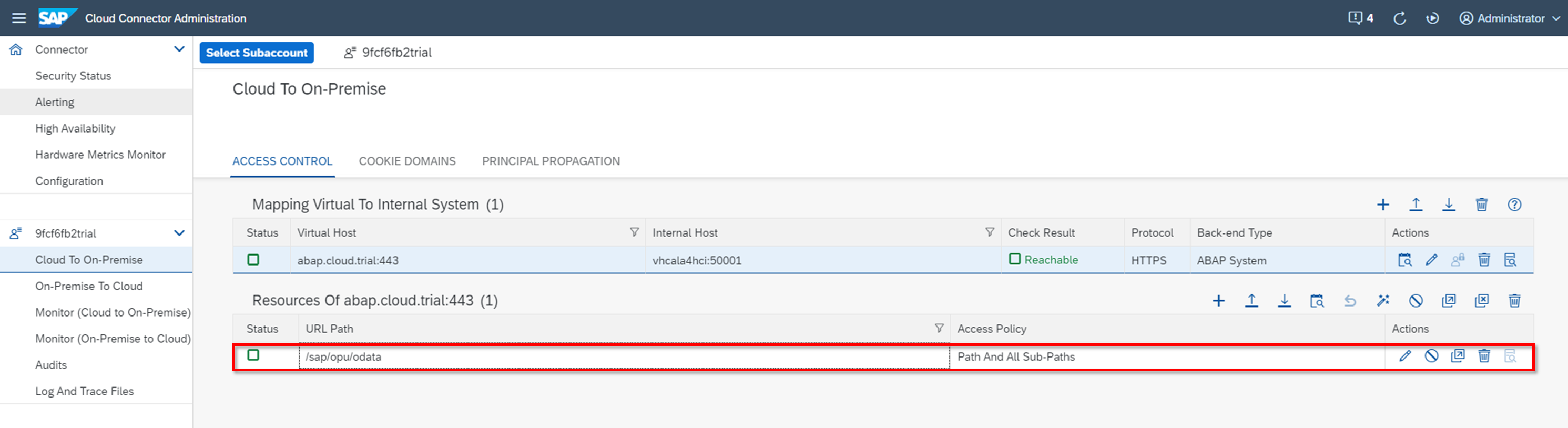1568x428 pixels.
Task: Check availability of all resources
Action: coord(1317,301)
